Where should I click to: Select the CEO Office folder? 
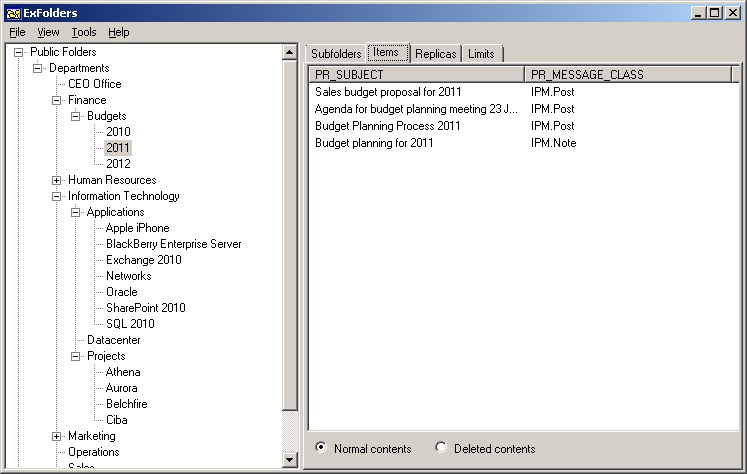(94, 84)
